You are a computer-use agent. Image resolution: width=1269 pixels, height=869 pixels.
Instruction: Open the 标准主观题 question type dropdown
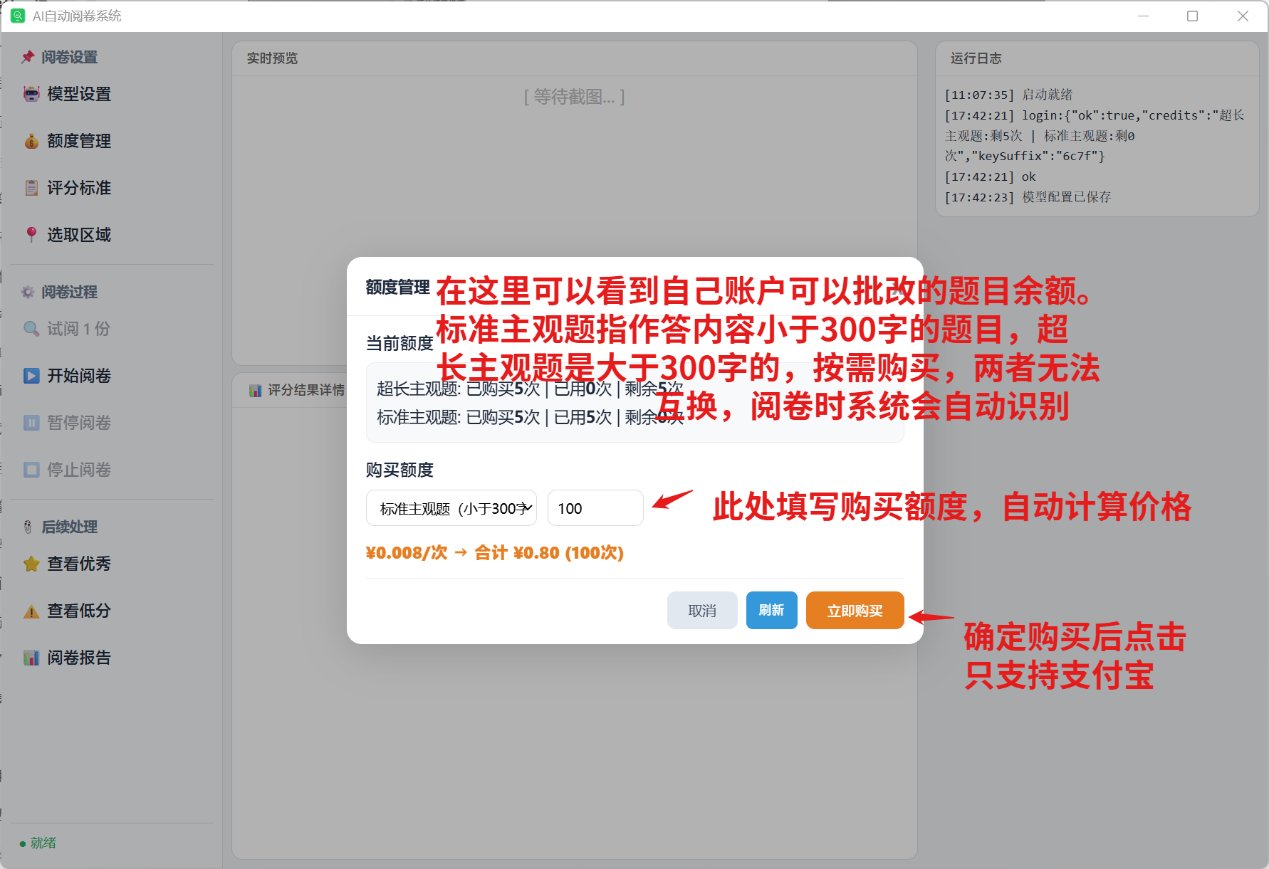coord(451,508)
